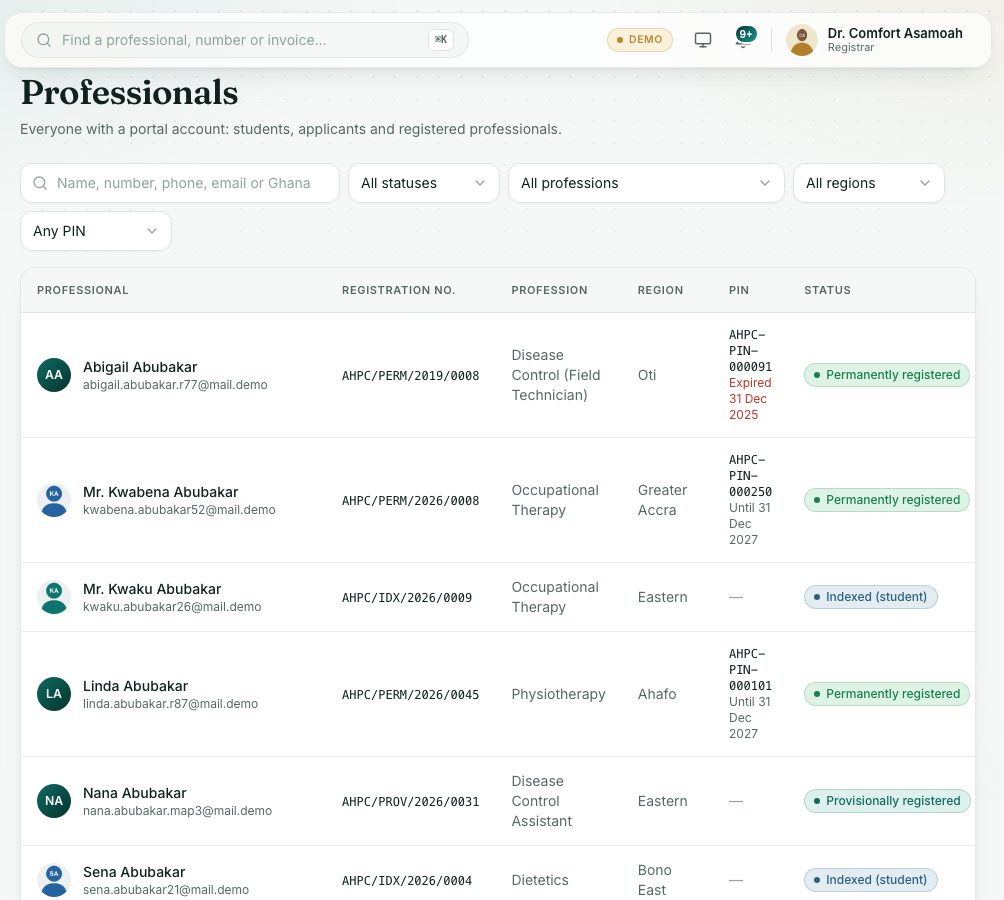
Task: Click registration number AHPC/PERM/2026/0045
Action: coord(410,695)
